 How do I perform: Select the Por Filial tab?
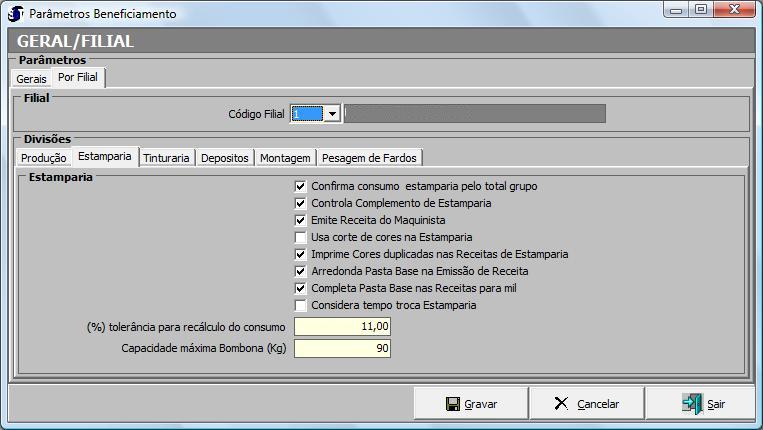click(x=78, y=77)
